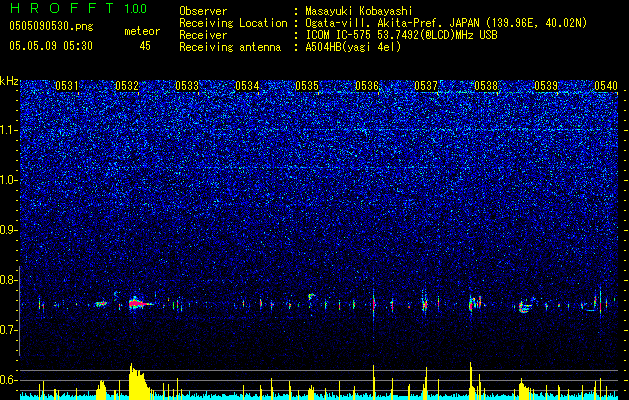Click the 0535 time marker
Viewport: 629px width, 400px height.
pos(307,86)
